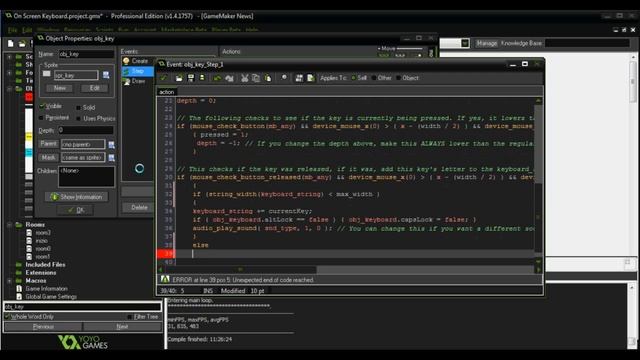The height and width of the screenshot is (360, 640).
Task: Open the find/search magnifier icon
Action: pos(284,78)
